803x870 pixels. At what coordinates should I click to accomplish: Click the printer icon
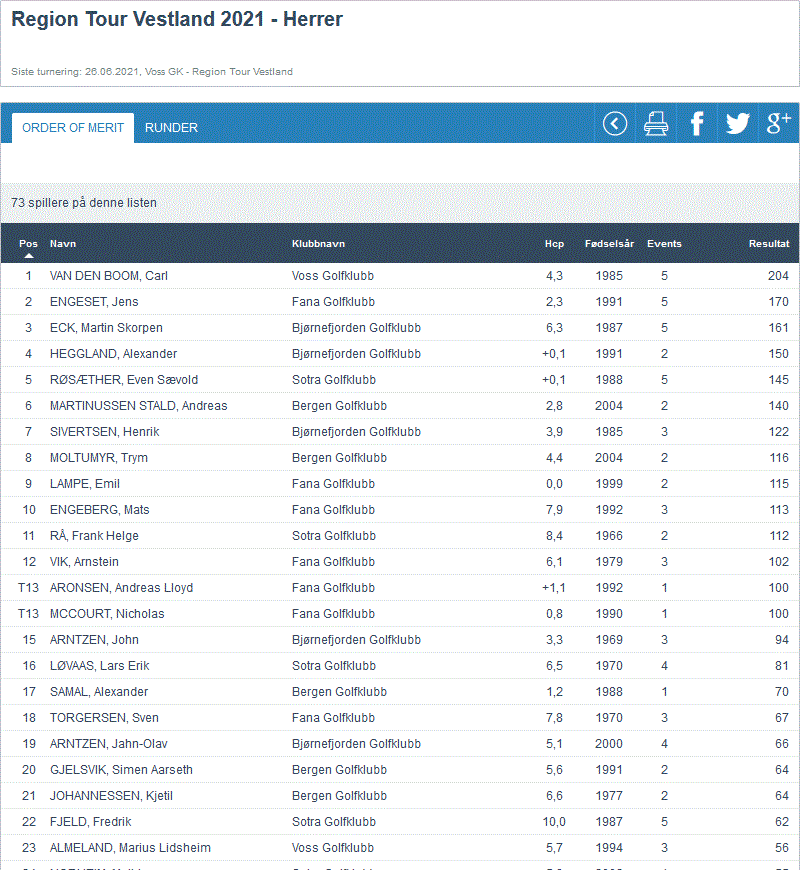656,123
